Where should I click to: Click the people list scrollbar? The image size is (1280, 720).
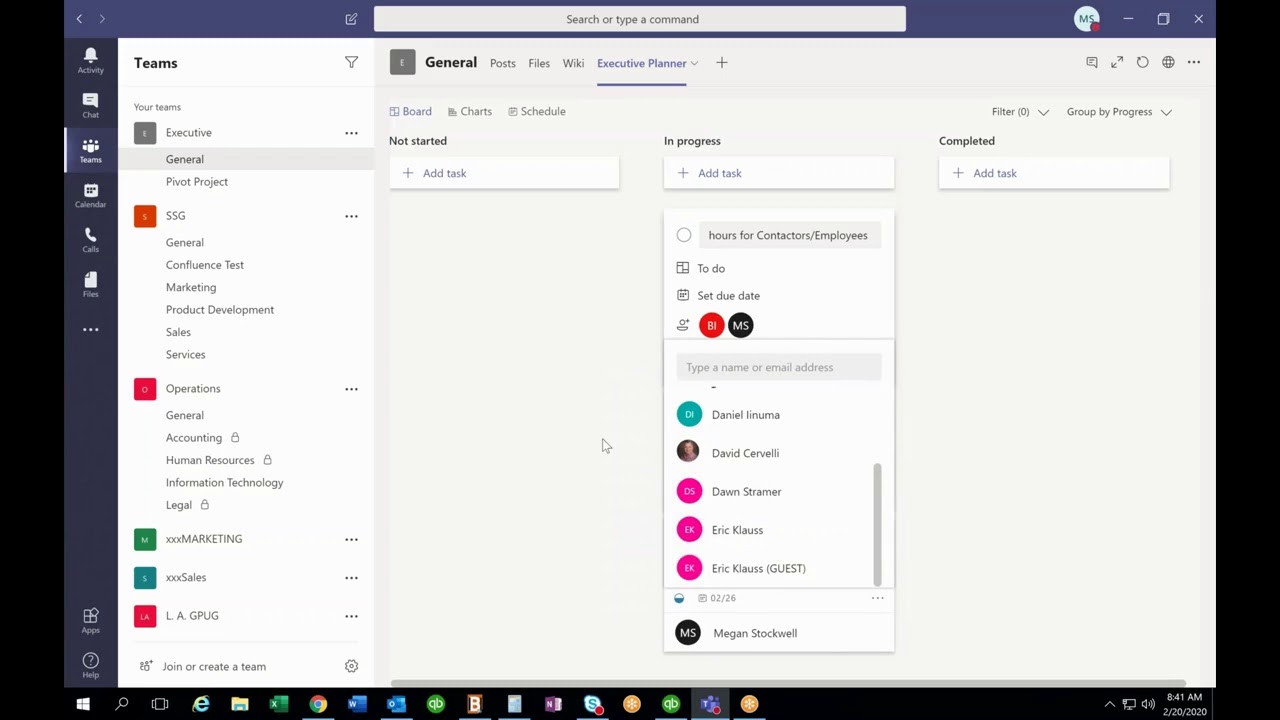(877, 524)
